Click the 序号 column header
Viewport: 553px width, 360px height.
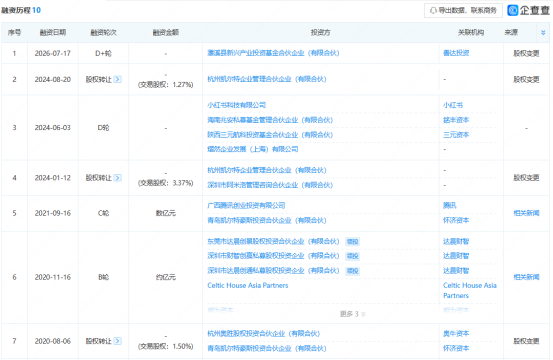pos(14,32)
